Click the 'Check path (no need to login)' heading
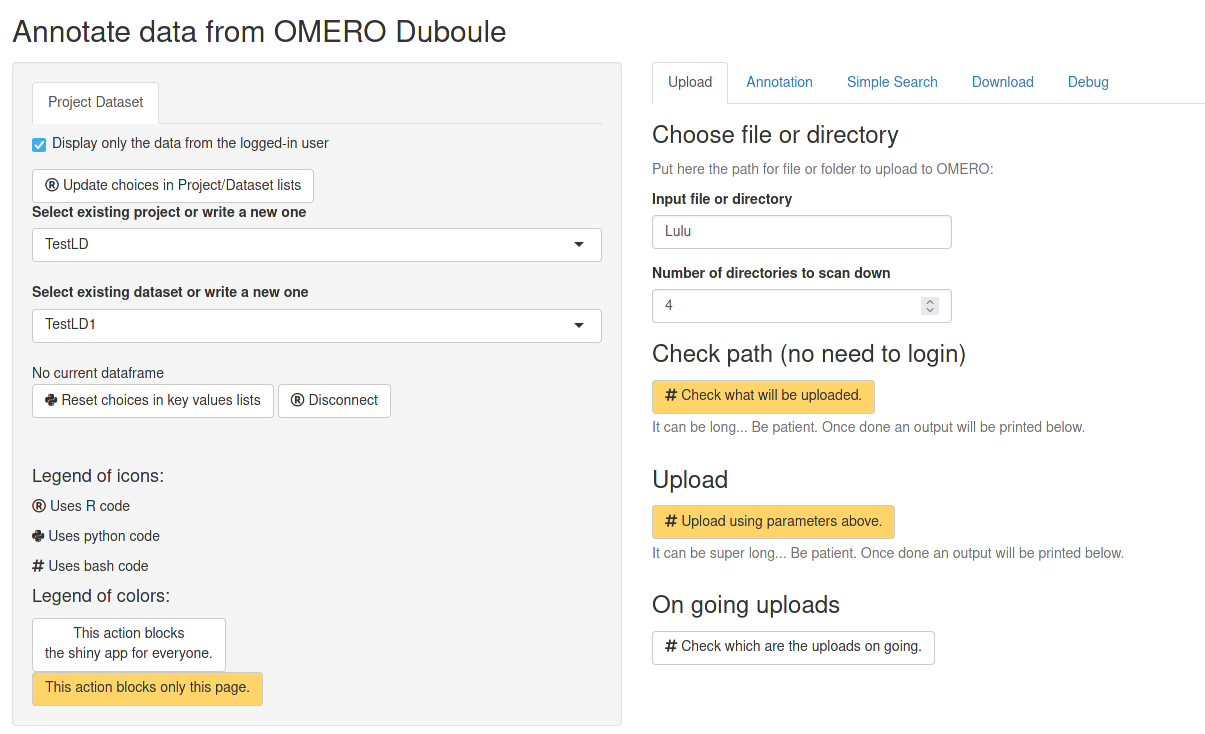The width and height of the screenshot is (1205, 734). point(809,354)
